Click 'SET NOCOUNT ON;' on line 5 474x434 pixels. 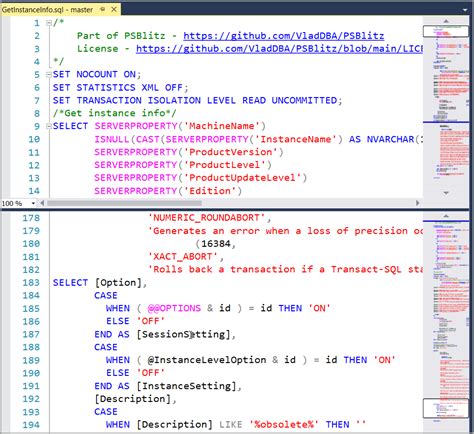(97, 74)
